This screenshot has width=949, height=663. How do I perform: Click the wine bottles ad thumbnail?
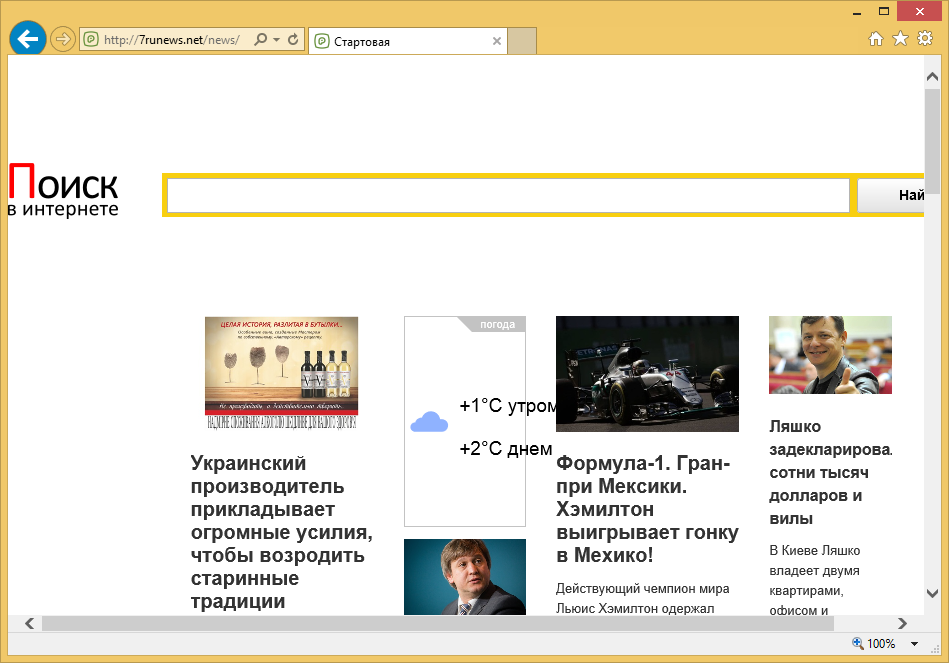click(x=281, y=372)
